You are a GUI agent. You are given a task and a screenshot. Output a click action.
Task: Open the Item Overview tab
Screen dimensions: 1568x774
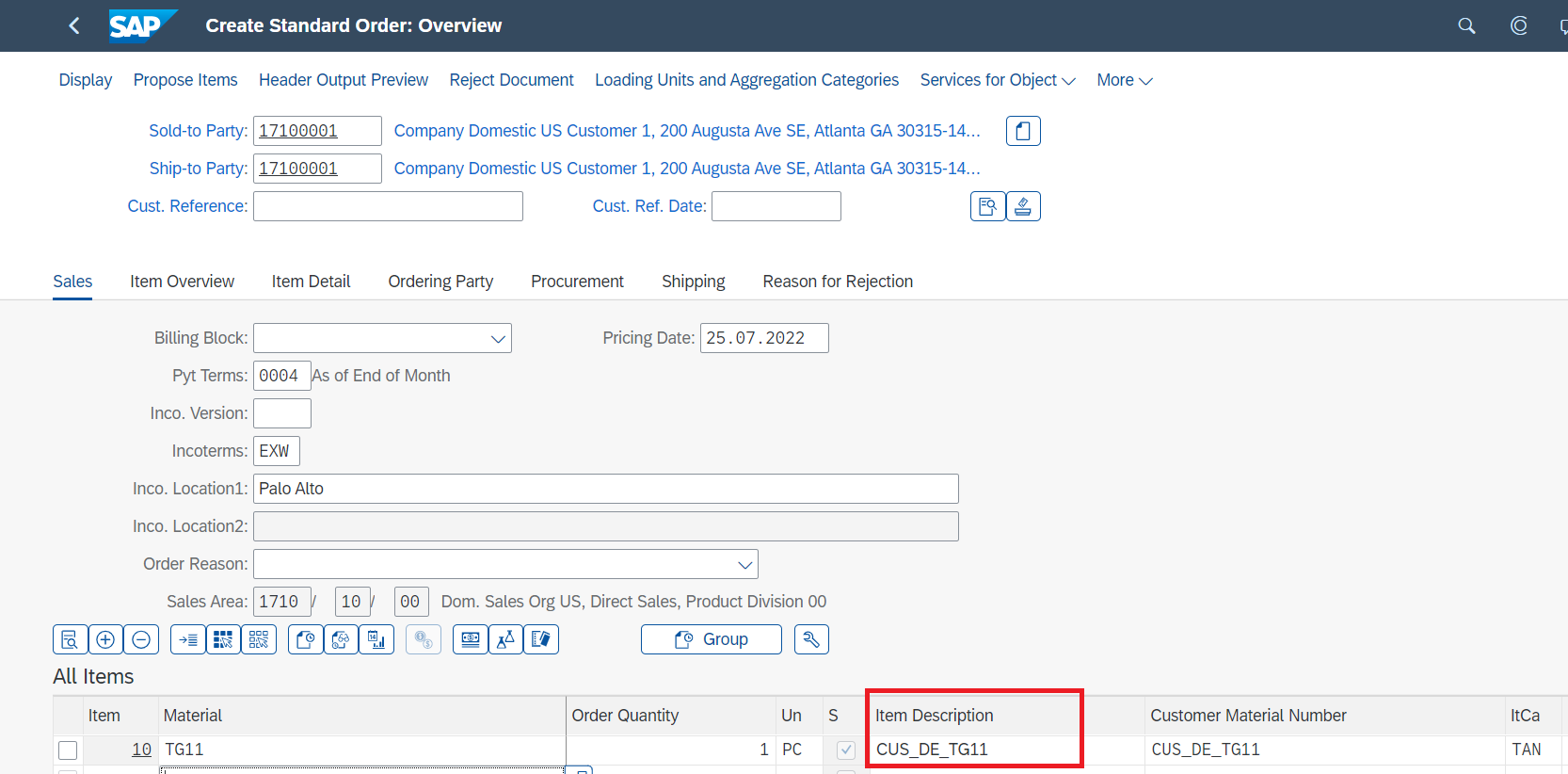coord(182,282)
